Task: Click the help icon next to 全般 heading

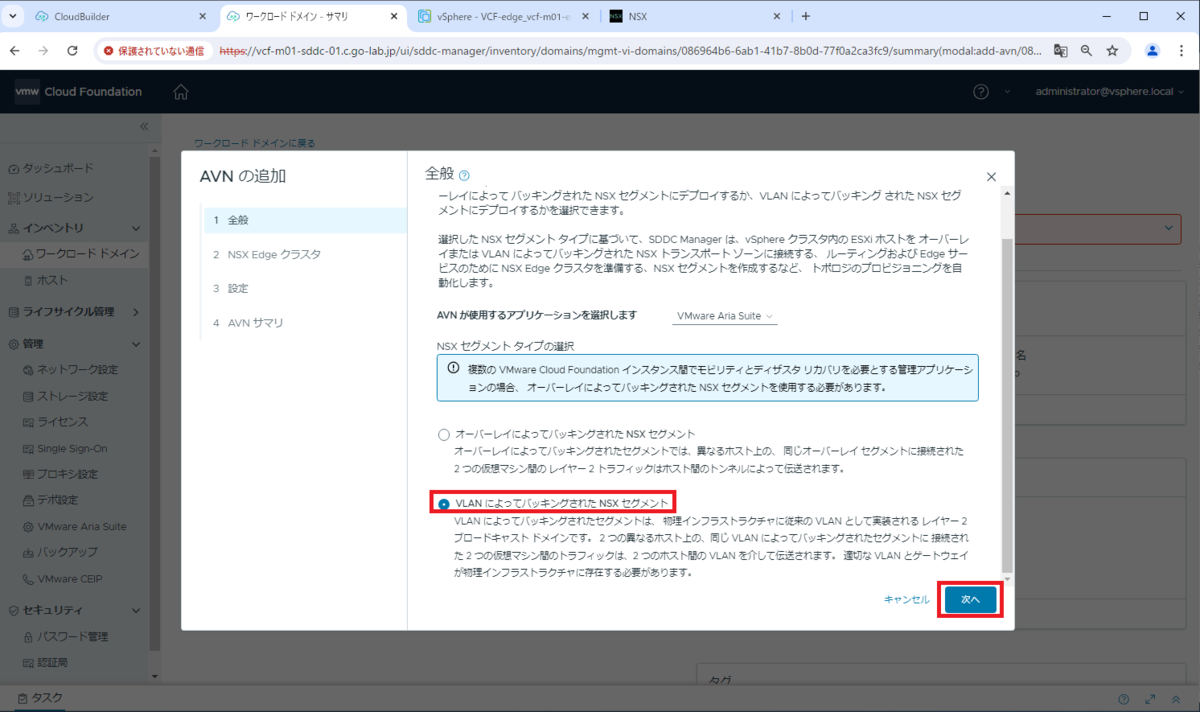Action: point(464,175)
